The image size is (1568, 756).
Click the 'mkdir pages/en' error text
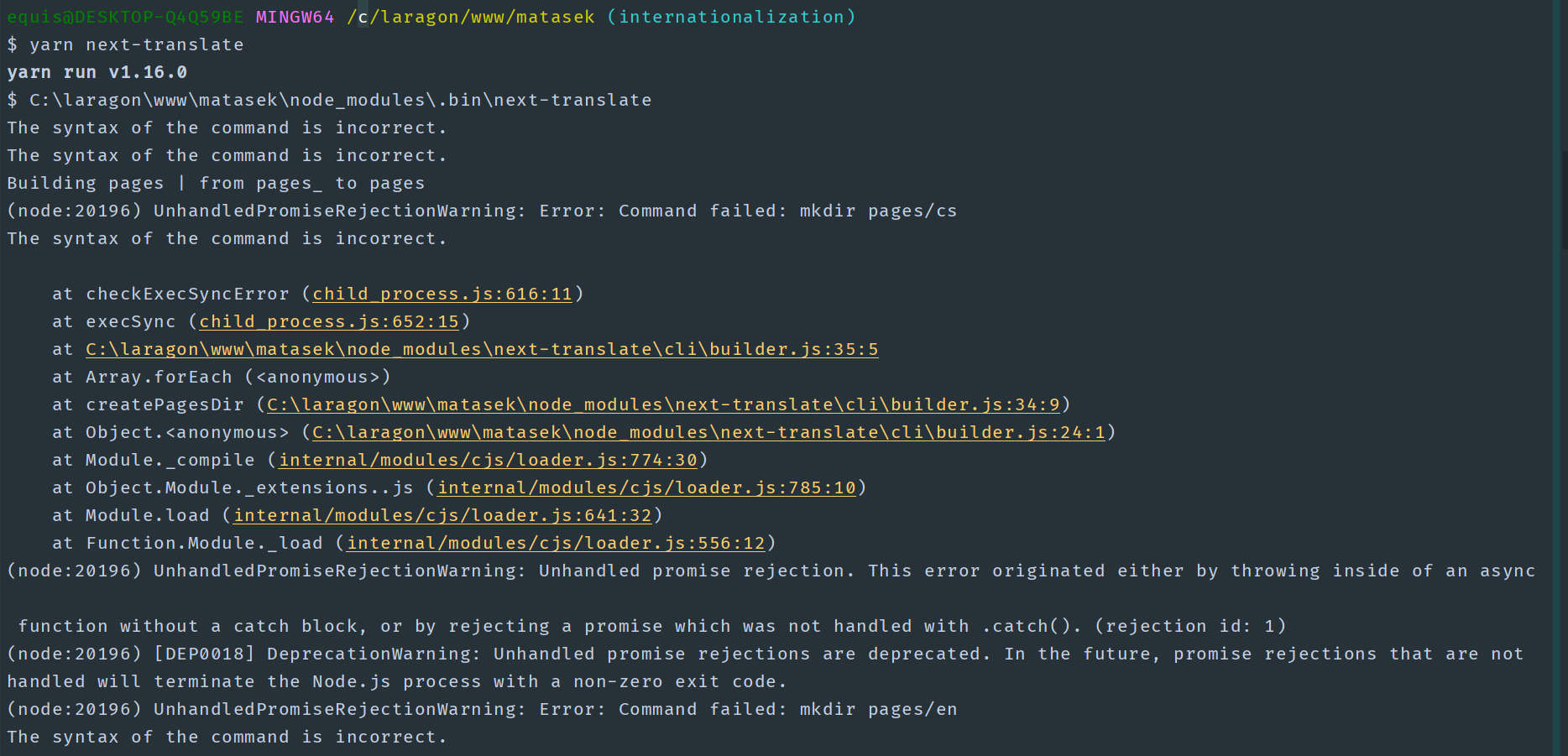point(878,709)
